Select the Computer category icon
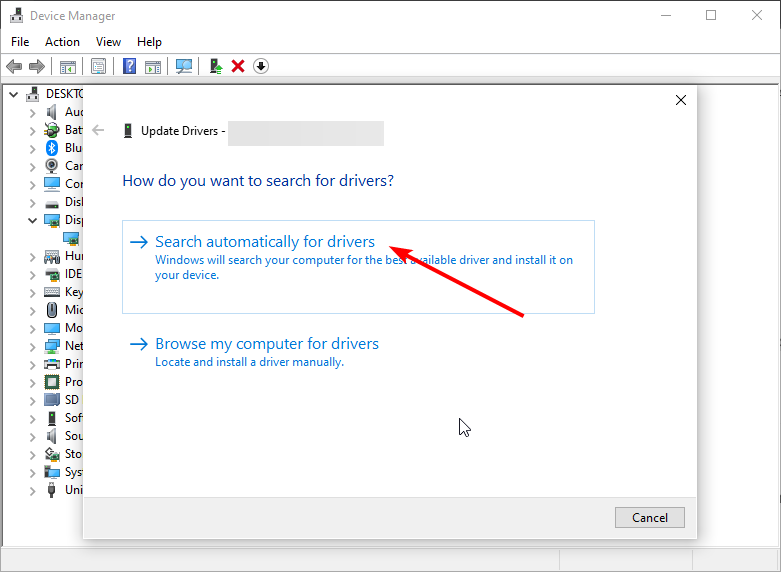This screenshot has height=572, width=781. (52, 184)
